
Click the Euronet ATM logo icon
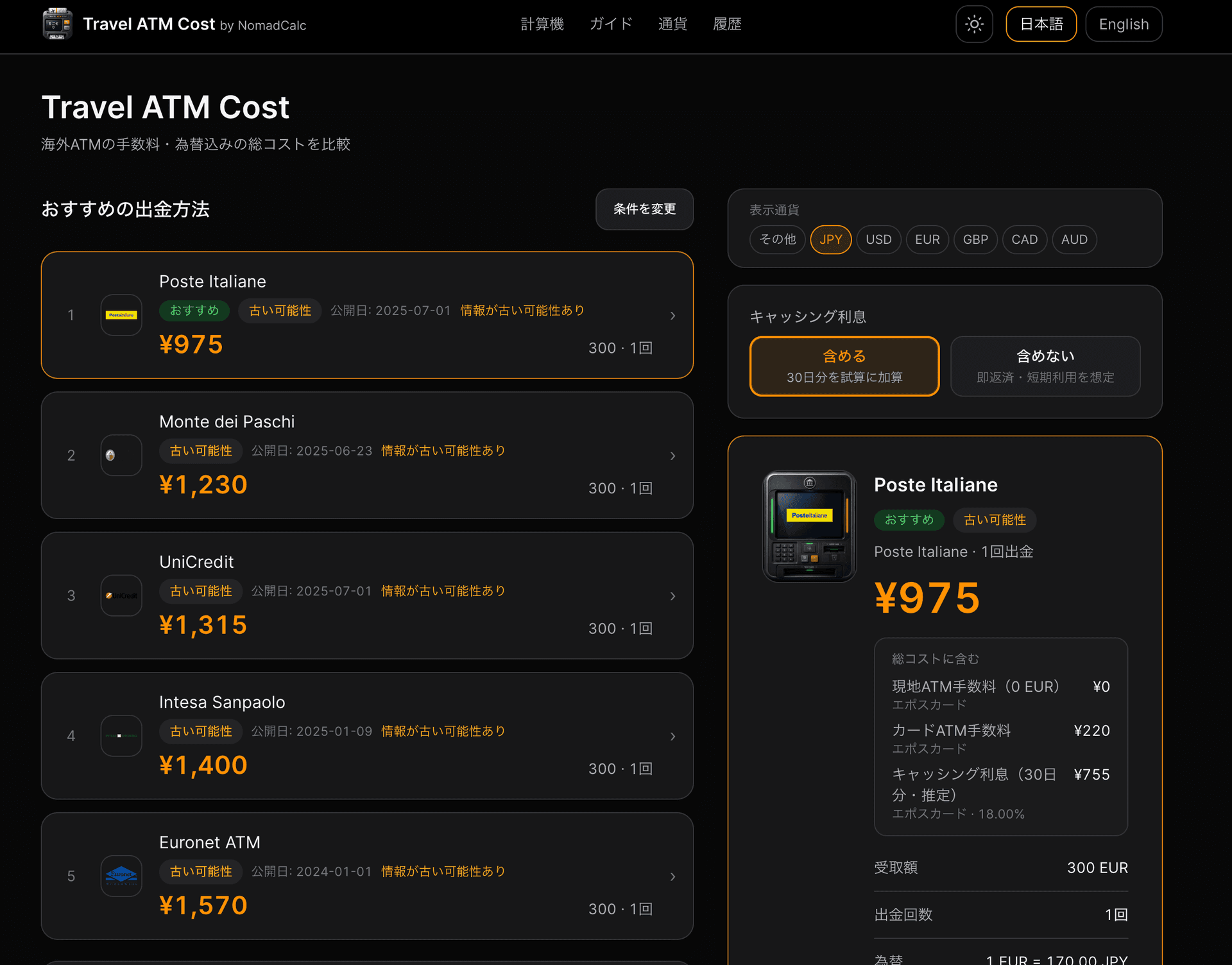click(121, 876)
